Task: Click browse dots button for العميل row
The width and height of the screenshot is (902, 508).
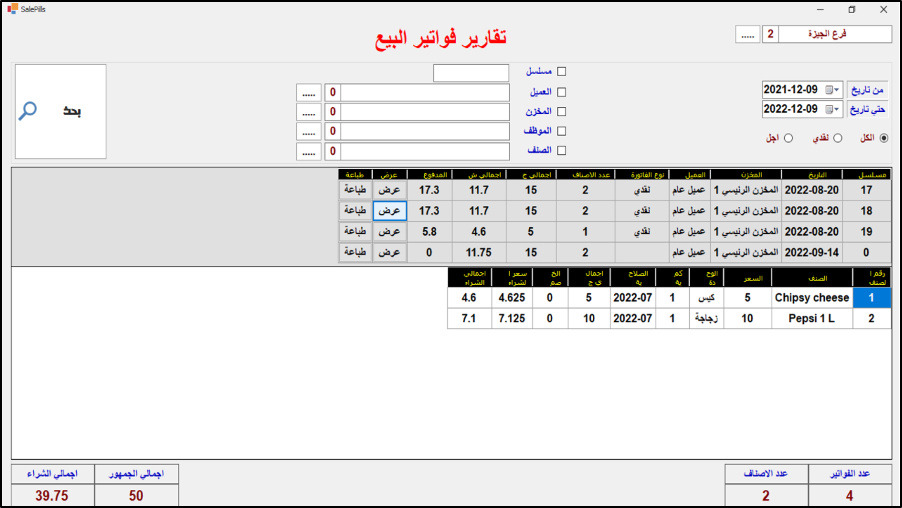Action: click(309, 92)
